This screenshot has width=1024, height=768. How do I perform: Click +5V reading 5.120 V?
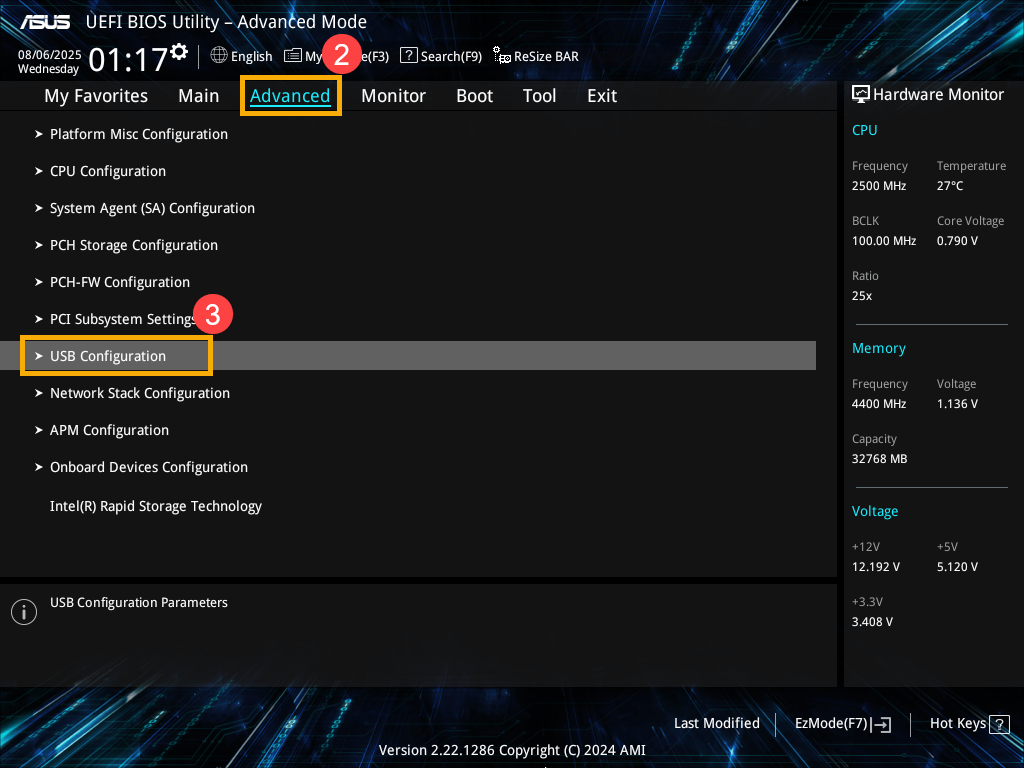pyautogui.click(x=957, y=567)
